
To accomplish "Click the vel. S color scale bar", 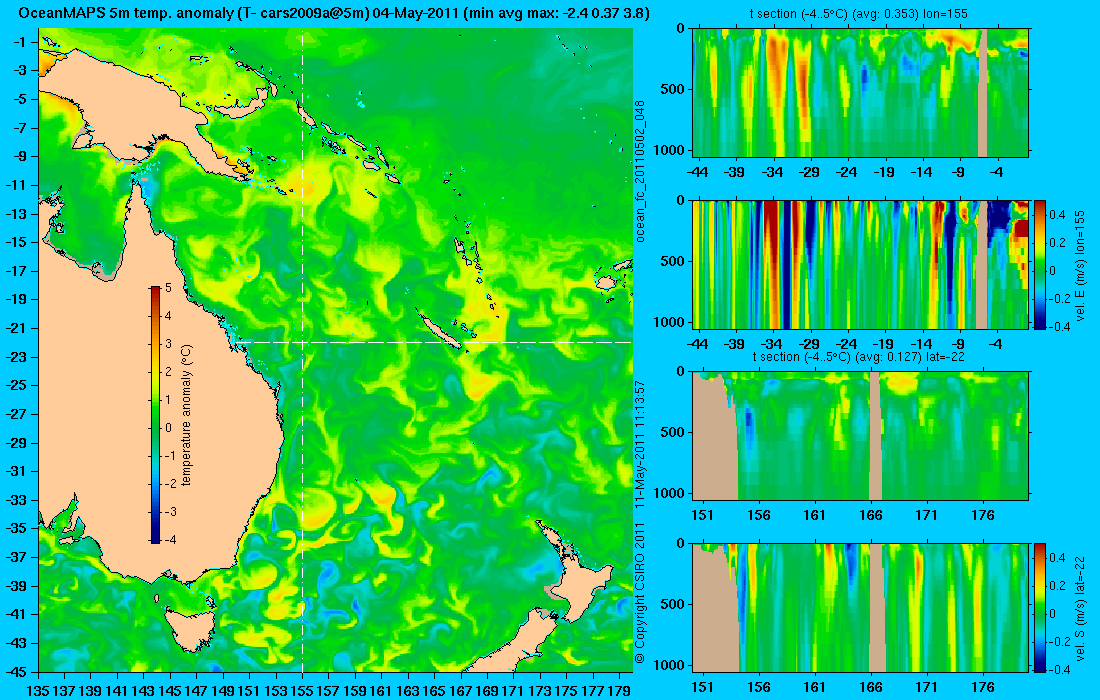I will [1040, 607].
